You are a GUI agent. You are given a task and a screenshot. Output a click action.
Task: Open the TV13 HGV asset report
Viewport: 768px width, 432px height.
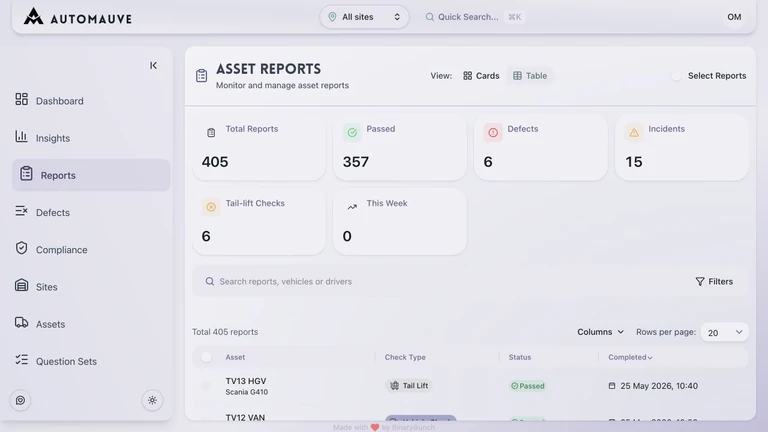tap(246, 381)
